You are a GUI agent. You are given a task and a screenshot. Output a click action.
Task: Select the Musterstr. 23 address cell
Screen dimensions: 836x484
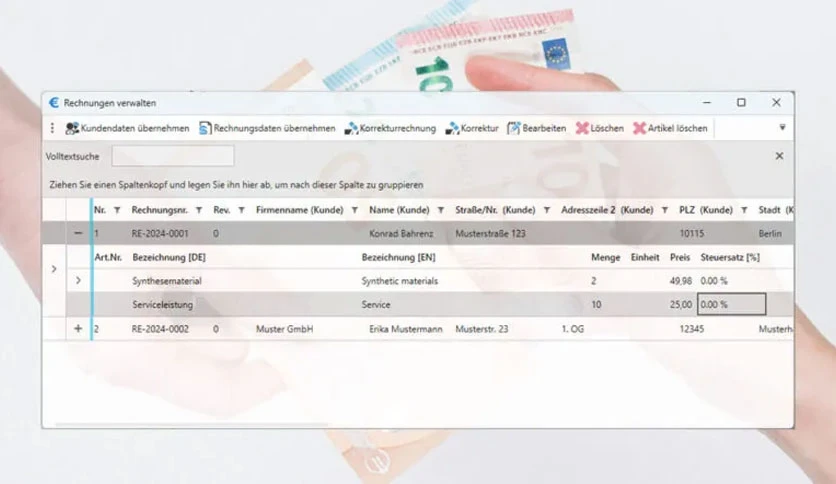coord(481,329)
